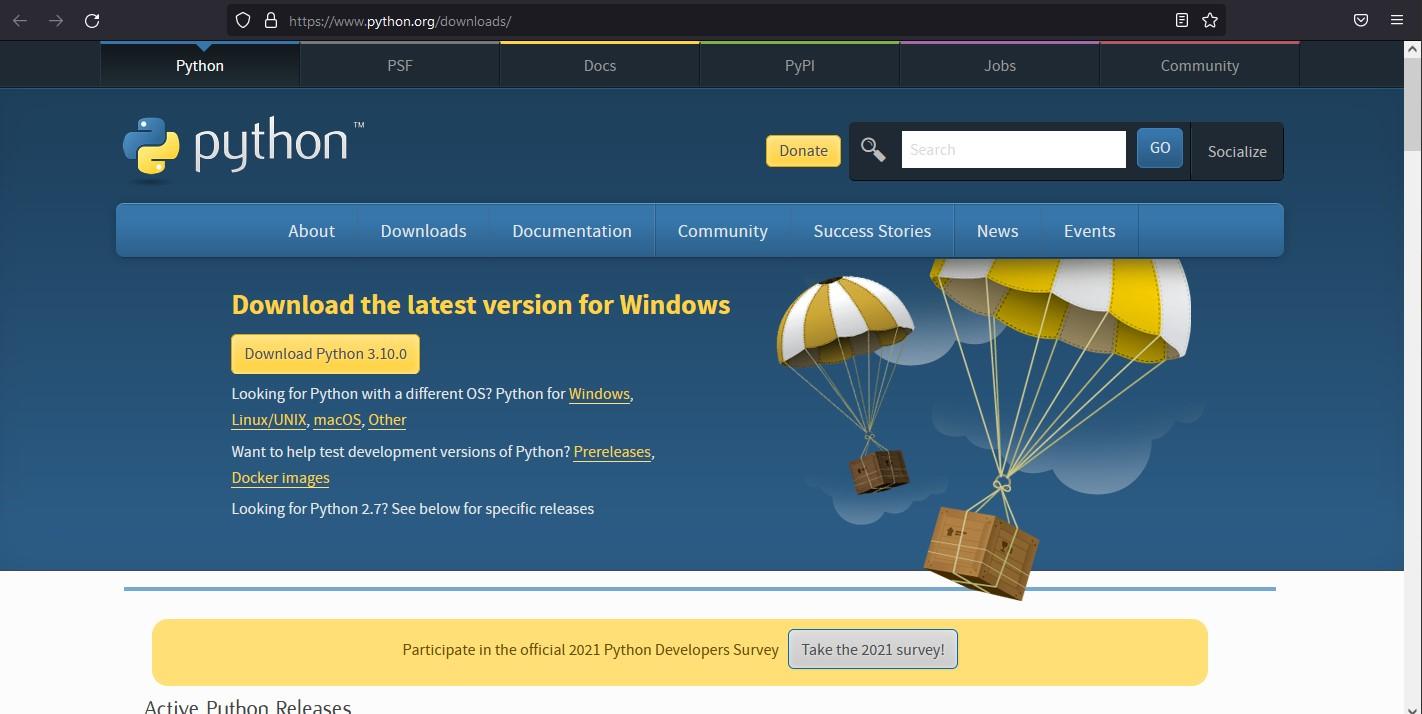The height and width of the screenshot is (714, 1422).
Task: Open the Prereleases link
Action: tap(612, 451)
